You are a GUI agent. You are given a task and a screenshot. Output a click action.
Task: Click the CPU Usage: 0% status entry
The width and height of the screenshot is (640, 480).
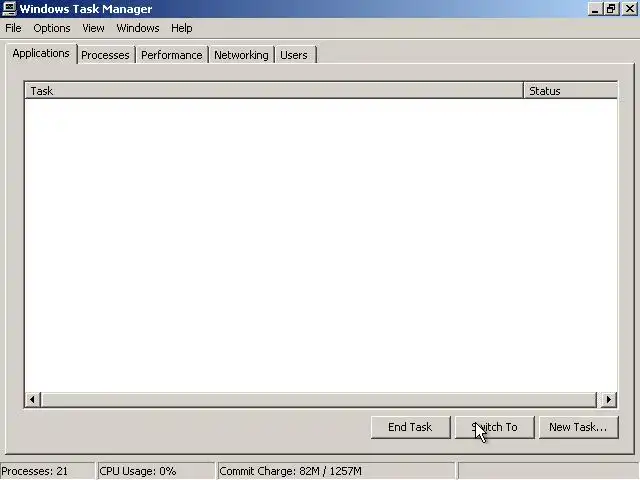click(x=156, y=471)
